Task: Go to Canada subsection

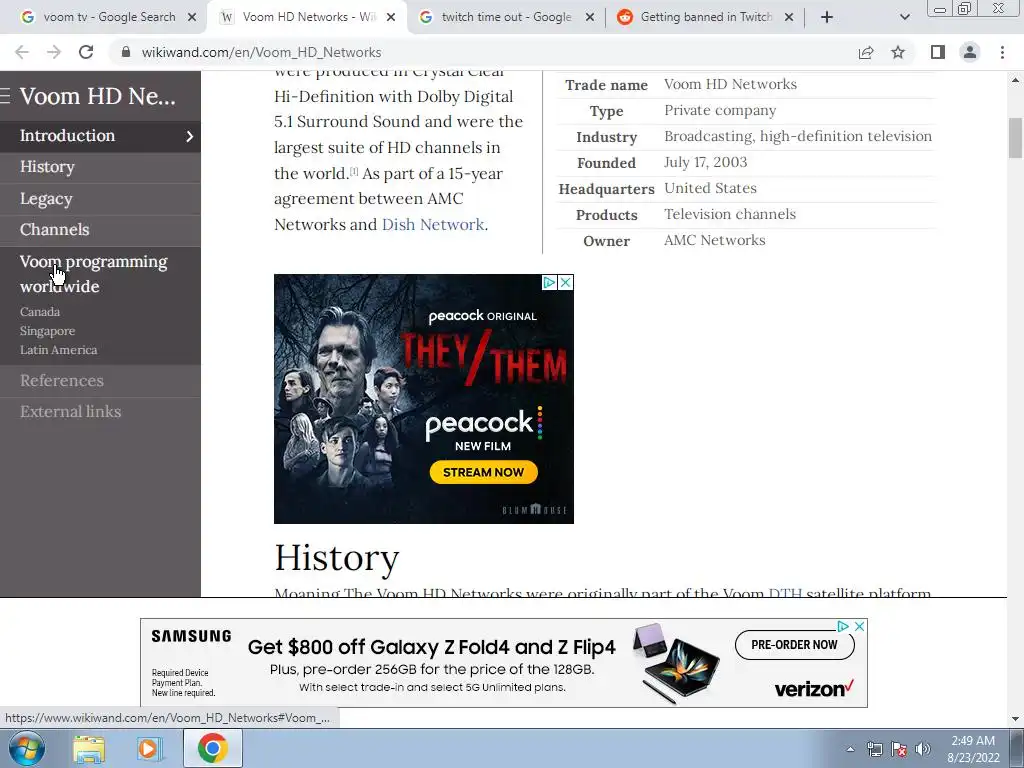Action: click(x=40, y=312)
